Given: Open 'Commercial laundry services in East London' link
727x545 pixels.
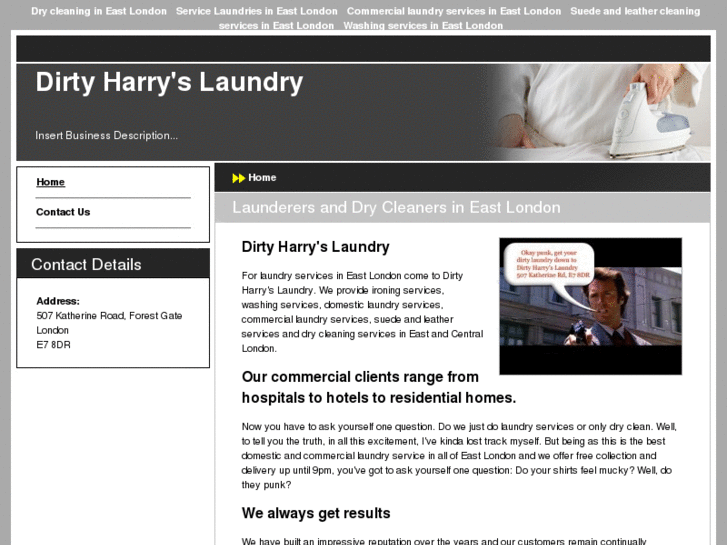Looking at the screenshot, I should (453, 11).
